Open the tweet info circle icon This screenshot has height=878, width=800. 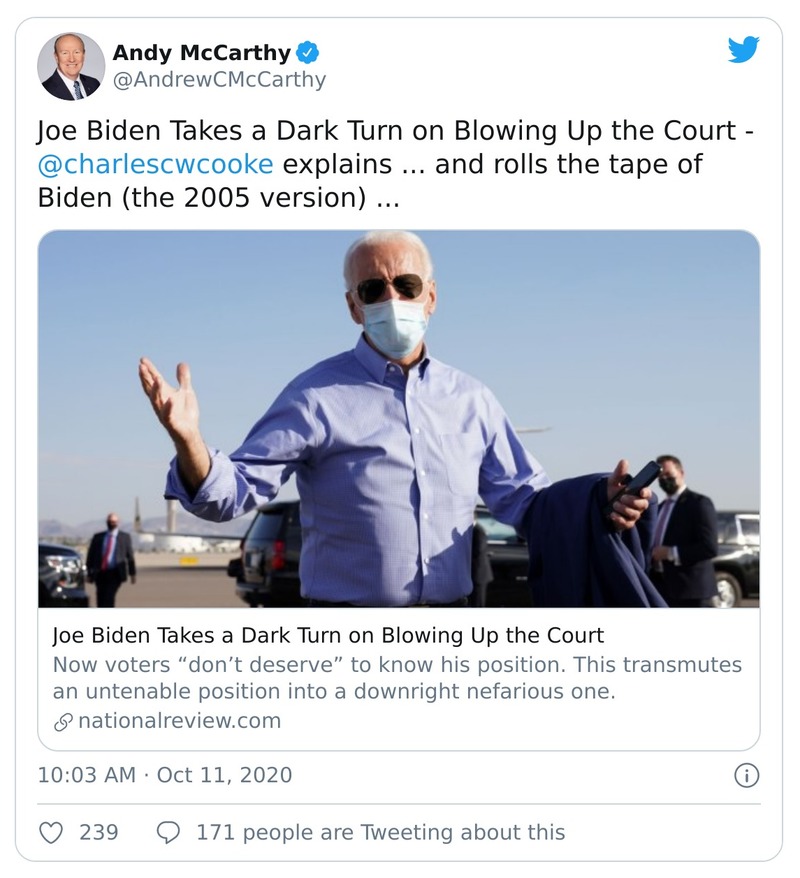(746, 775)
